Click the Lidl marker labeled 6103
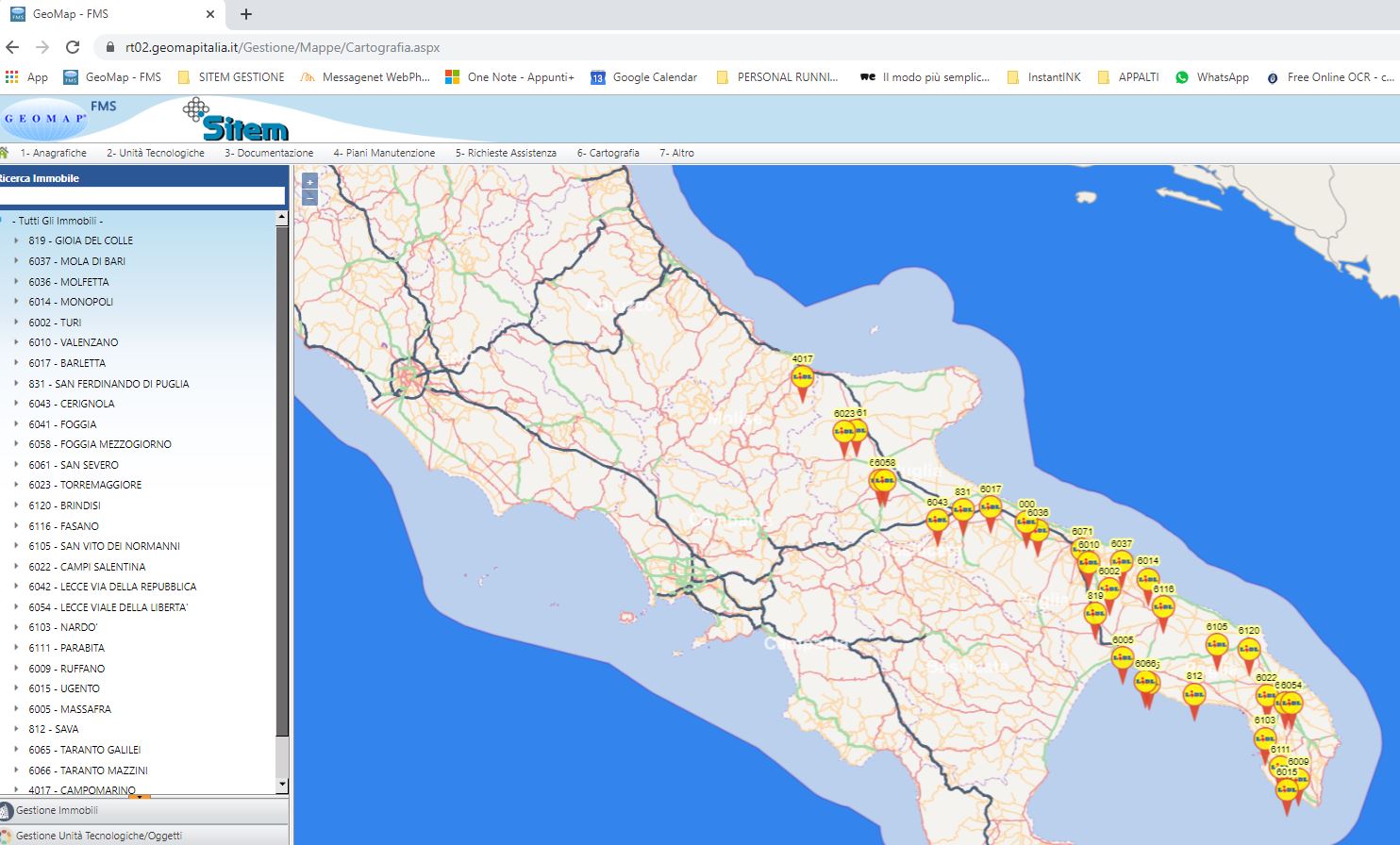The width and height of the screenshot is (1400, 845). [x=1265, y=741]
